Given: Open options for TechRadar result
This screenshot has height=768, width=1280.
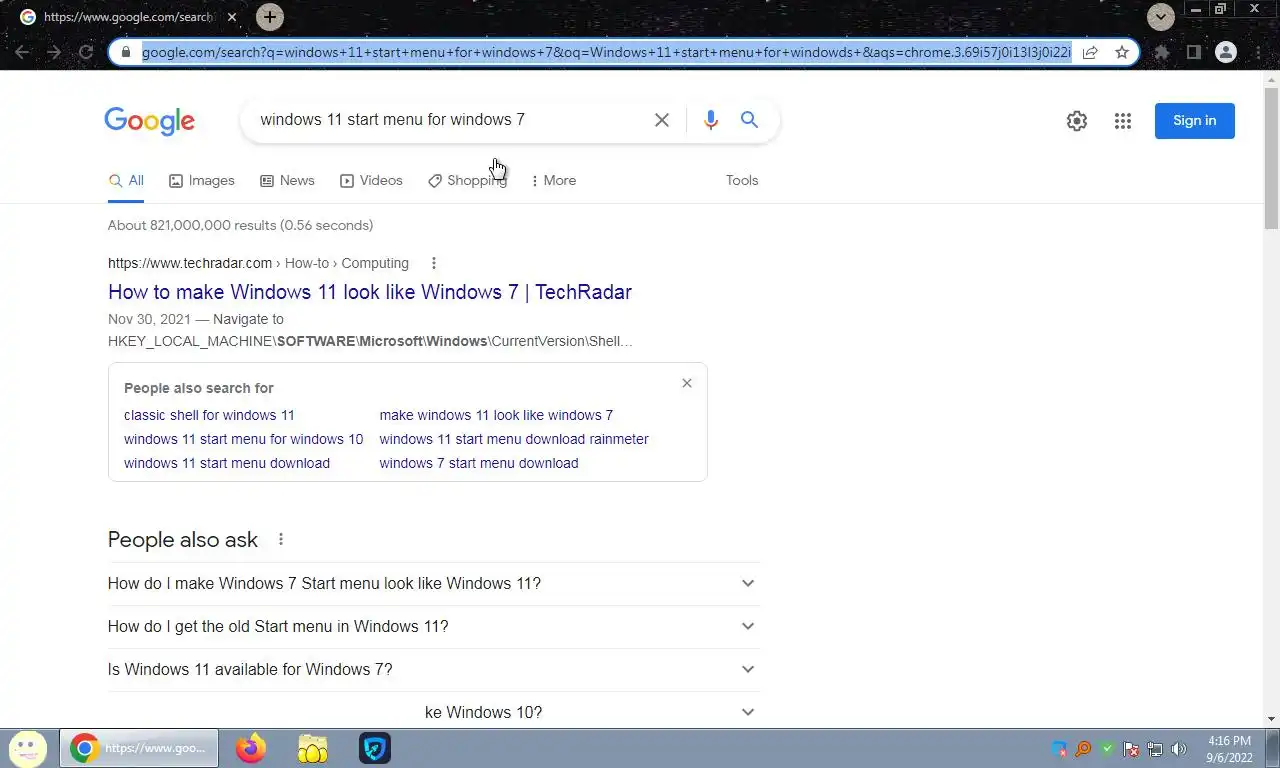Looking at the screenshot, I should [x=433, y=263].
